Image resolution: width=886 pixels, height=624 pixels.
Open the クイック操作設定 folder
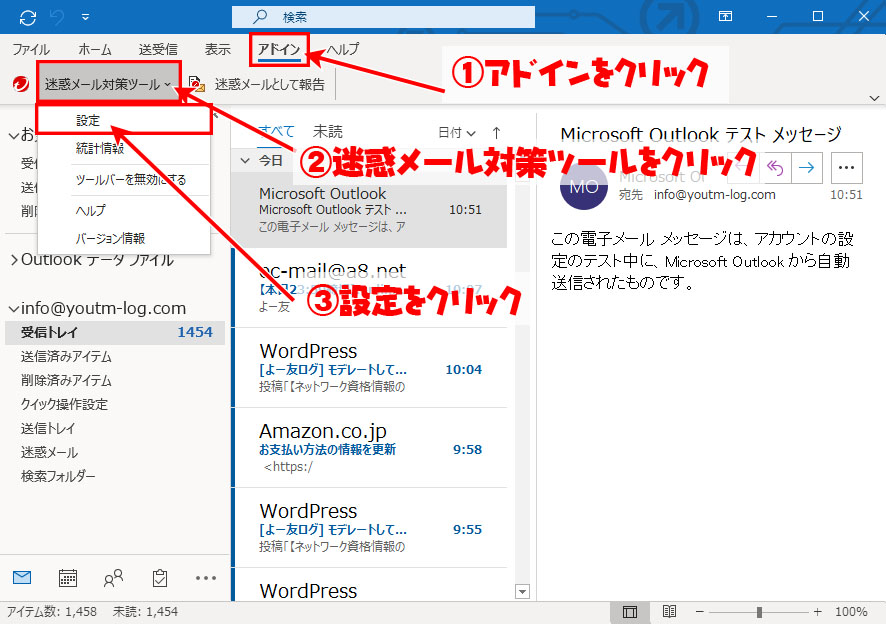tap(64, 404)
